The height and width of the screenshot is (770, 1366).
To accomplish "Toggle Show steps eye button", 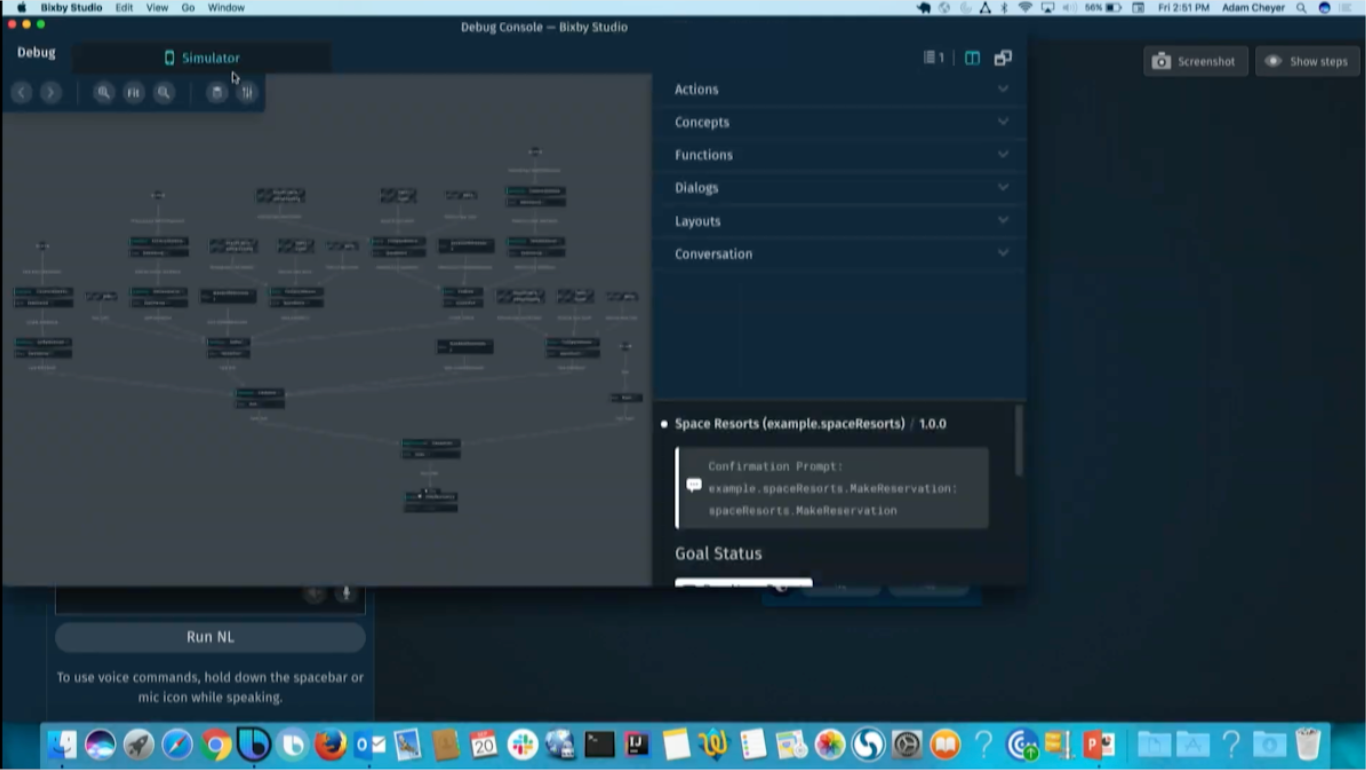I will 1307,61.
